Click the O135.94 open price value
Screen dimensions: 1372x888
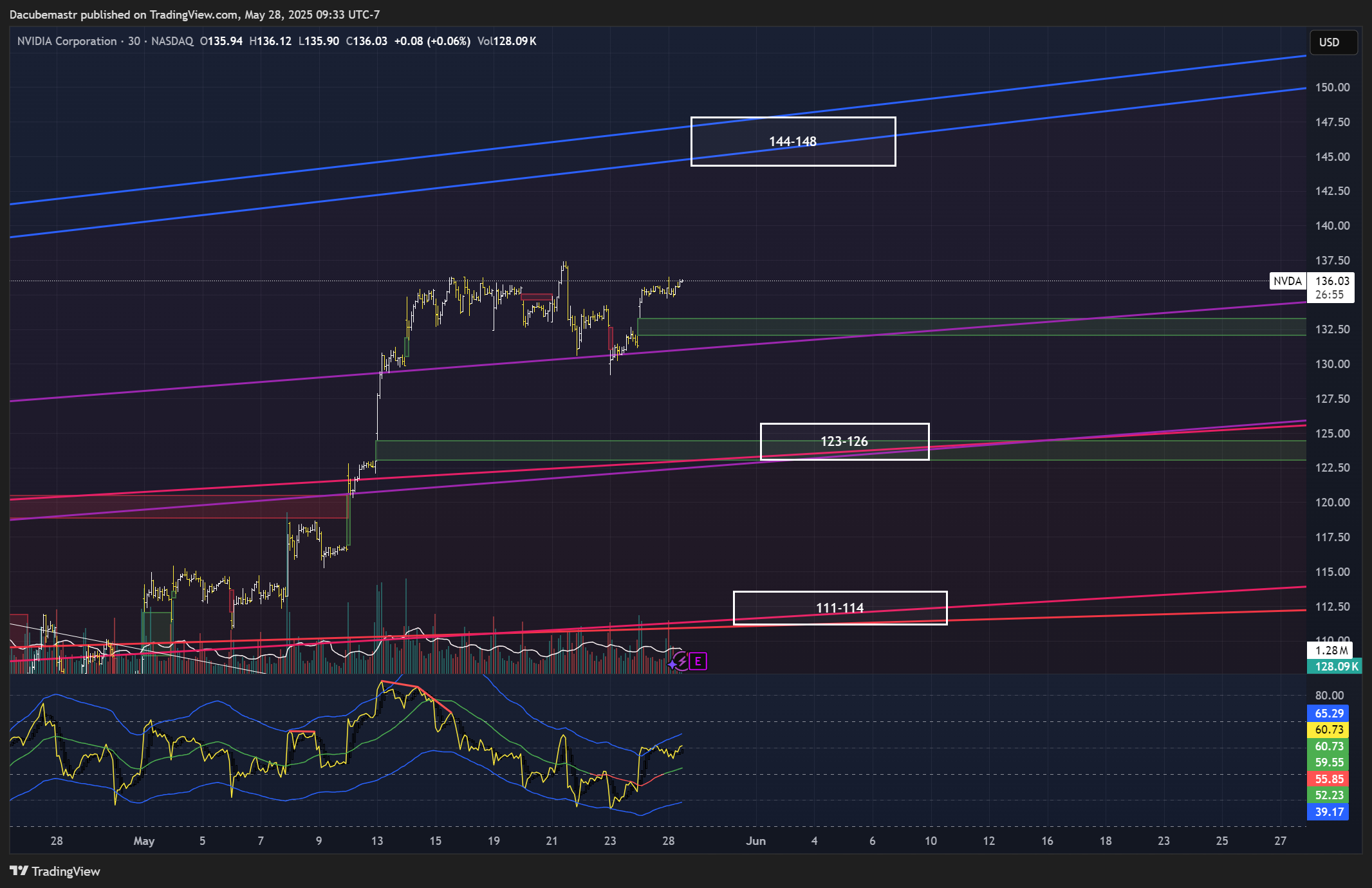(221, 41)
